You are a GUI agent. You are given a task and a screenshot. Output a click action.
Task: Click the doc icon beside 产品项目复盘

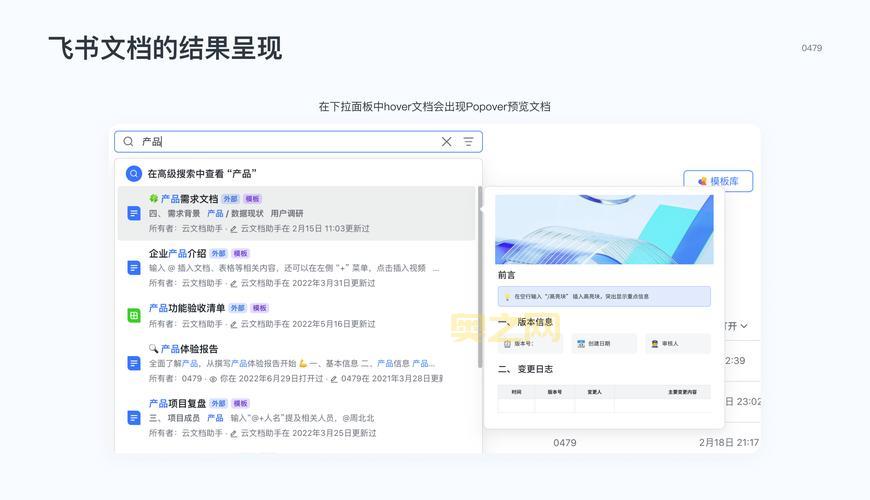point(134,418)
